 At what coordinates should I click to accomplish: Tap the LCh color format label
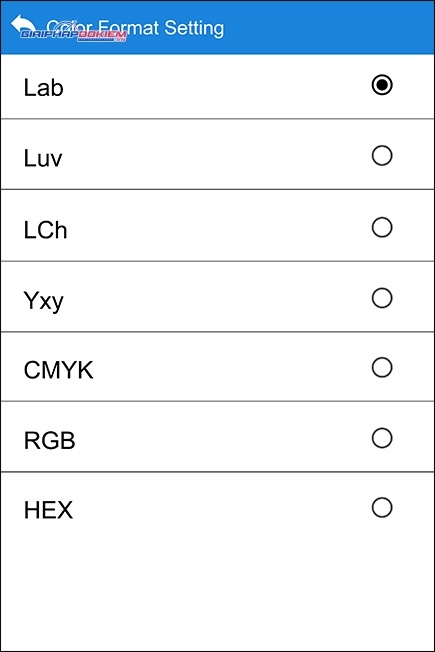pyautogui.click(x=45, y=230)
